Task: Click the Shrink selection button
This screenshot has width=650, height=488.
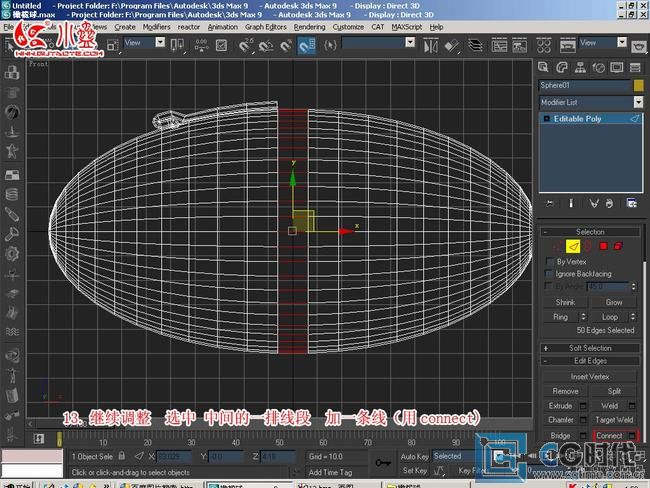Action: click(x=565, y=302)
